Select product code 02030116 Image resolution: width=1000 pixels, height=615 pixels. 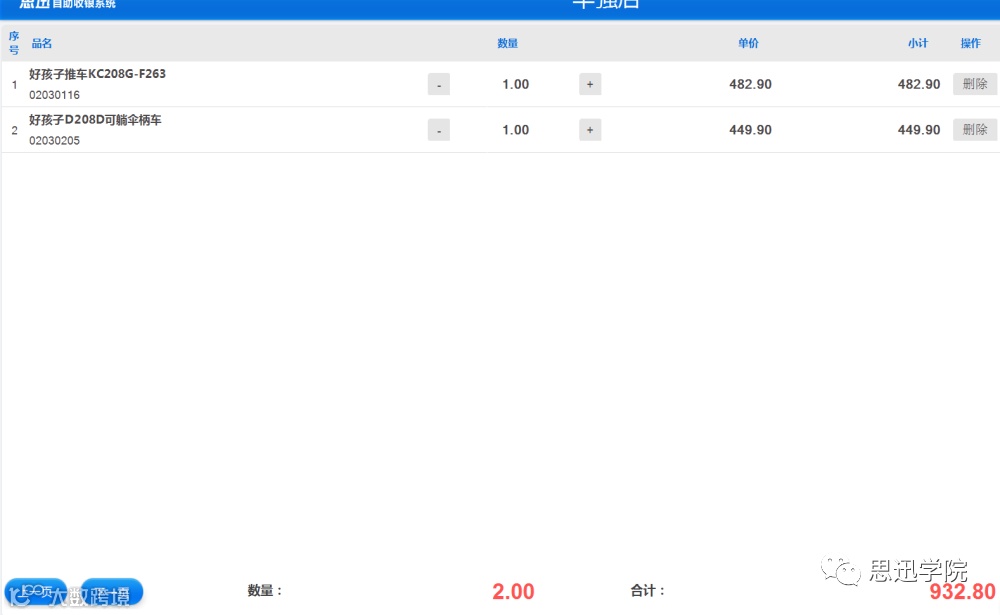pyautogui.click(x=54, y=95)
